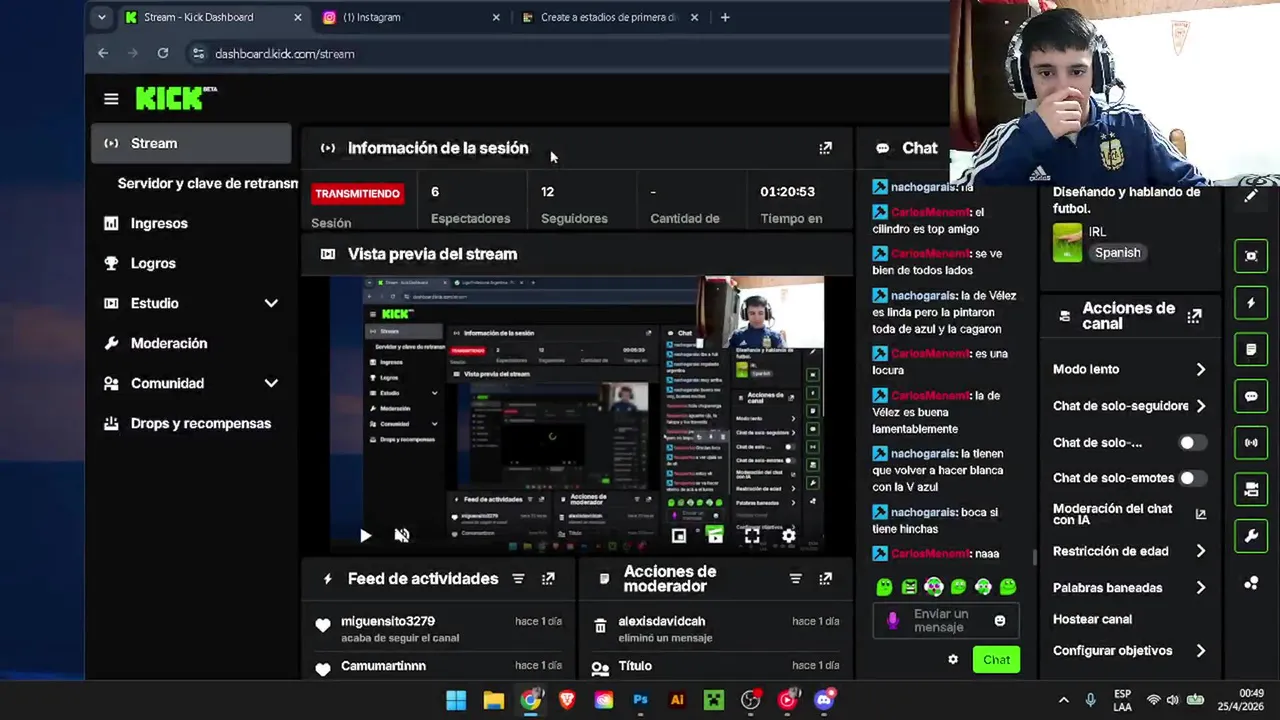Viewport: 1280px width, 720px height.
Task: Open Moderación page
Action: tap(191, 343)
